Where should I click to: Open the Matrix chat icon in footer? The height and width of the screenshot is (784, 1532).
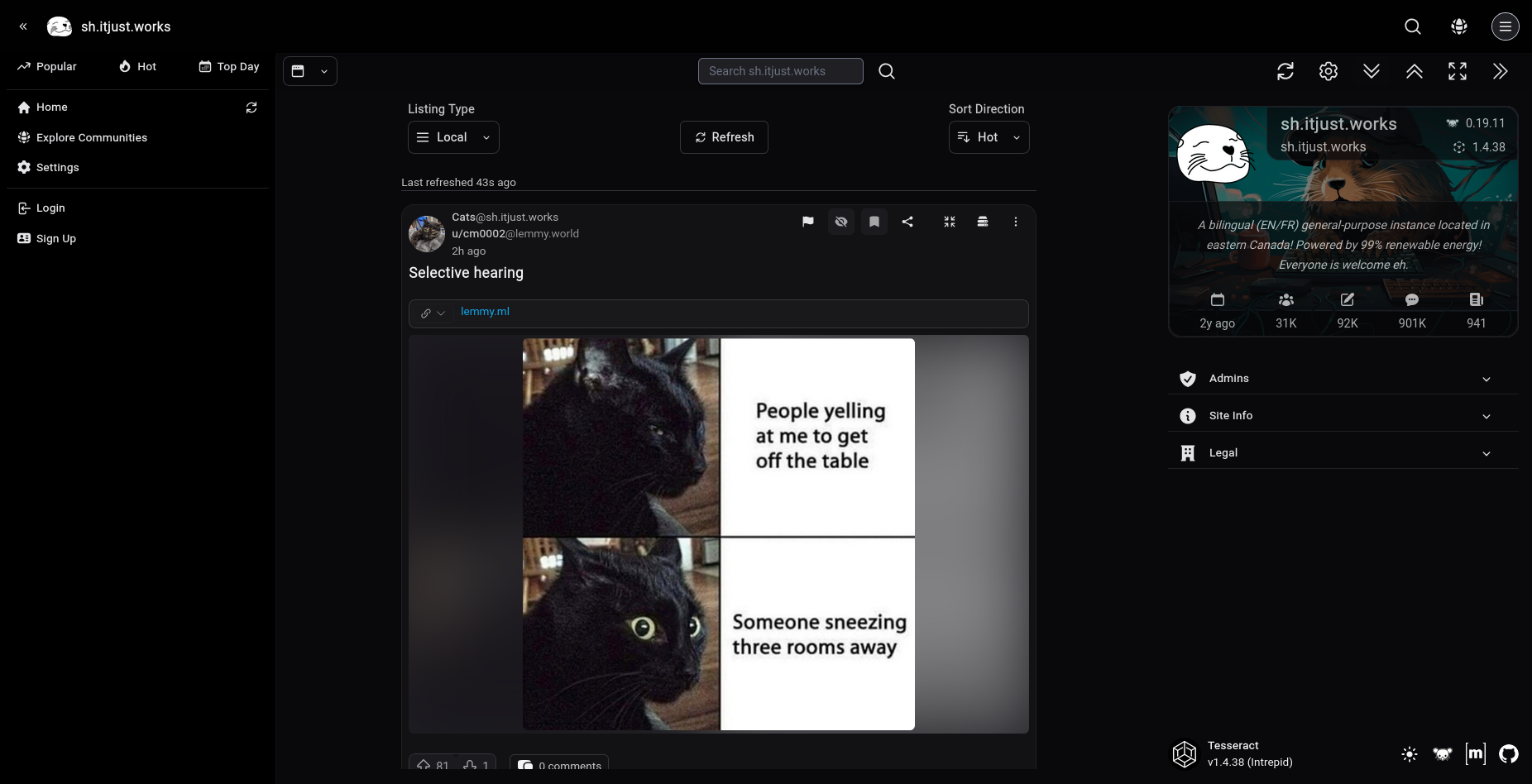[x=1475, y=753]
